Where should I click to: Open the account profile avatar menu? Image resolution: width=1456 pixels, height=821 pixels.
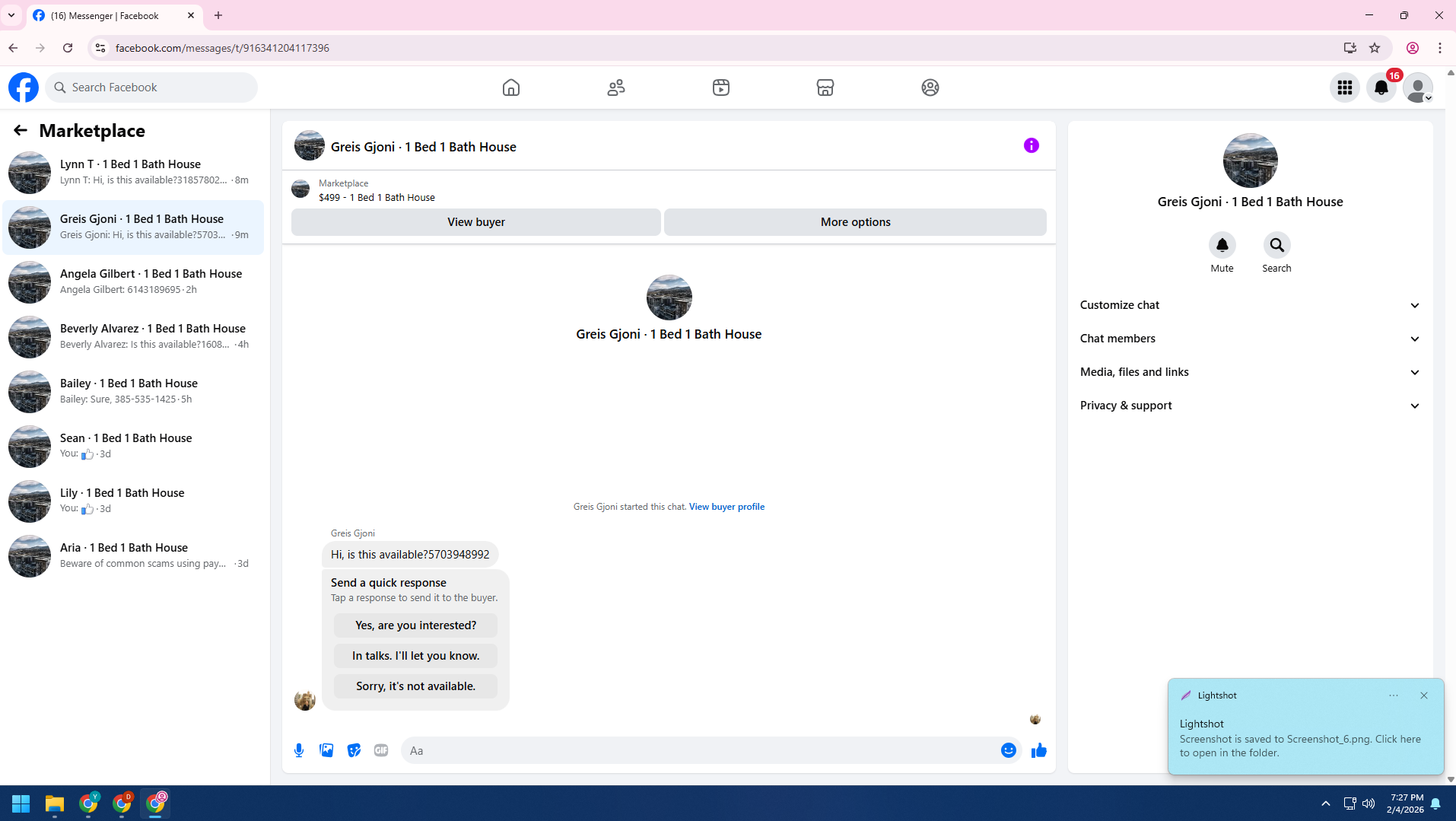[1418, 88]
